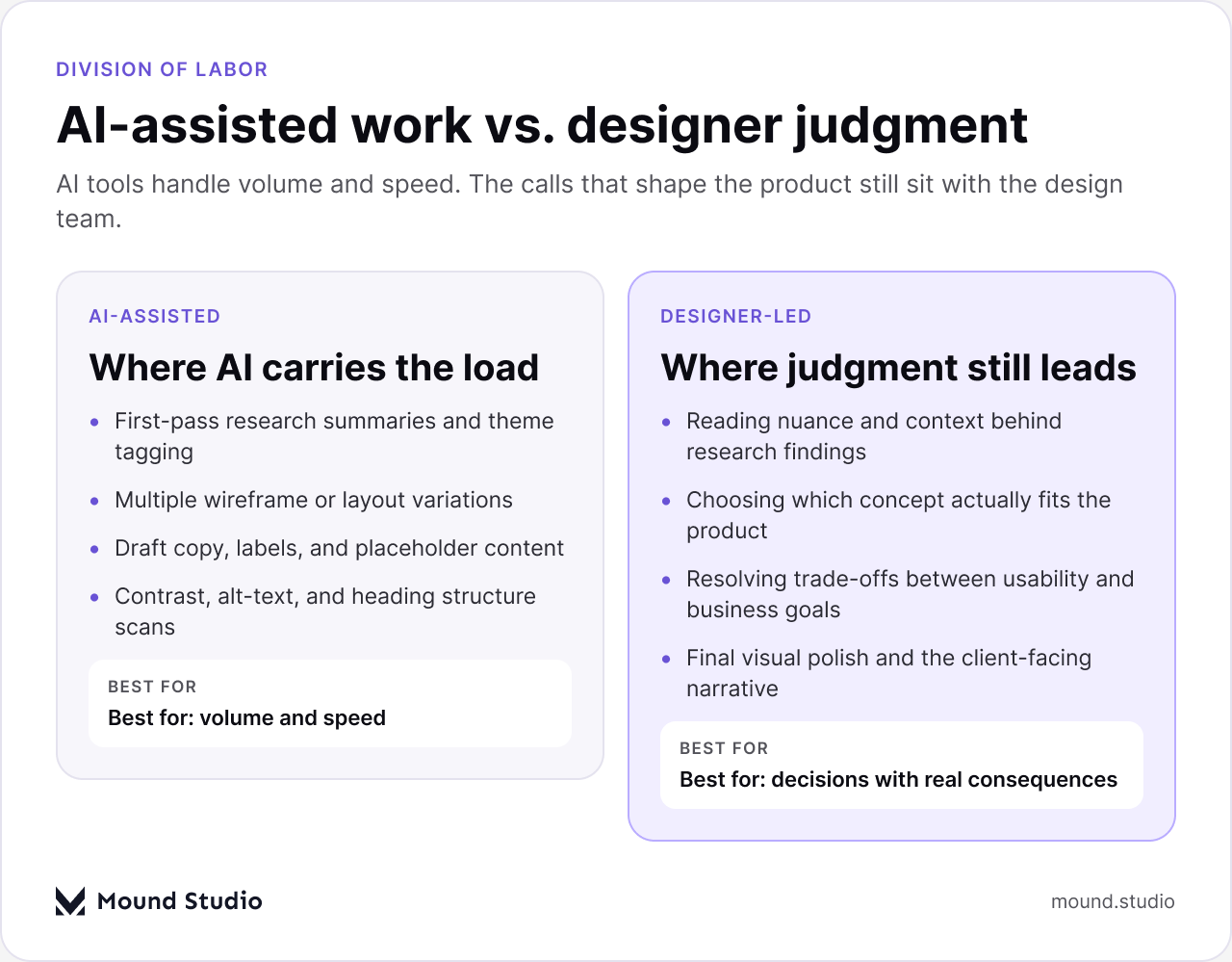Open the mound.studio link
1232x962 pixels.
tap(1113, 901)
